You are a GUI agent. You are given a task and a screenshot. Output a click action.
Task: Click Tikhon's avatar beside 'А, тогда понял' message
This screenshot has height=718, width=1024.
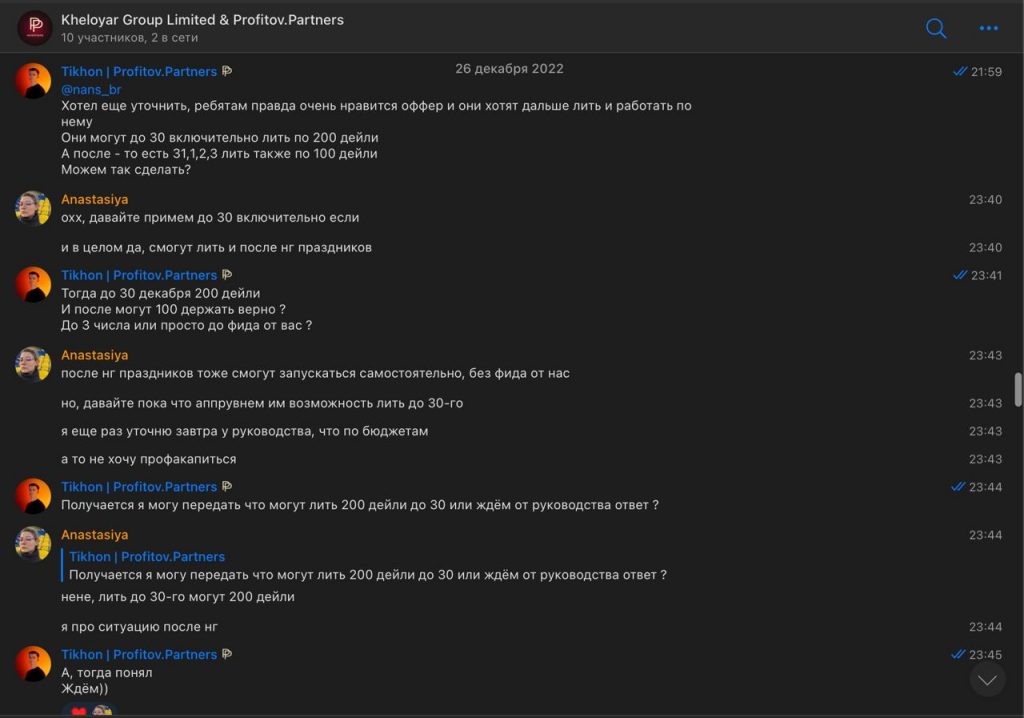33,664
